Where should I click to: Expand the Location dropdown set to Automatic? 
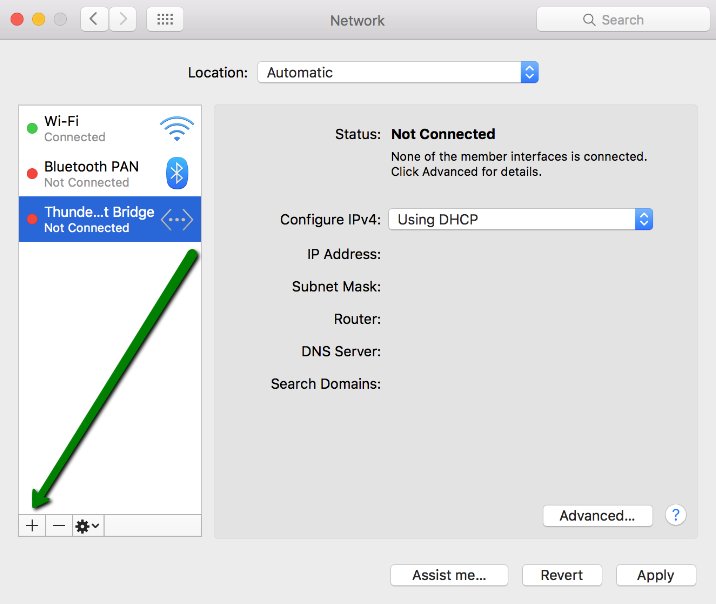click(397, 73)
